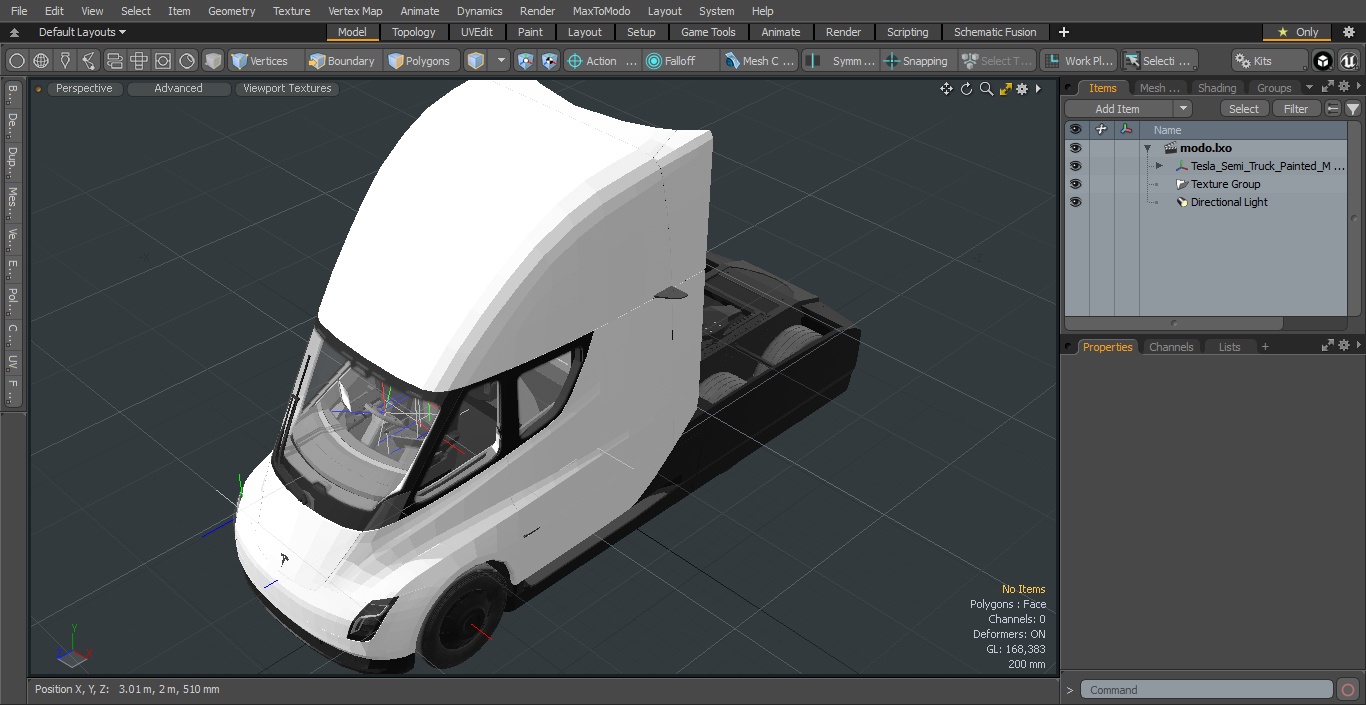Open the Perspective view type dropdown
This screenshot has width=1366, height=705.
85,88
